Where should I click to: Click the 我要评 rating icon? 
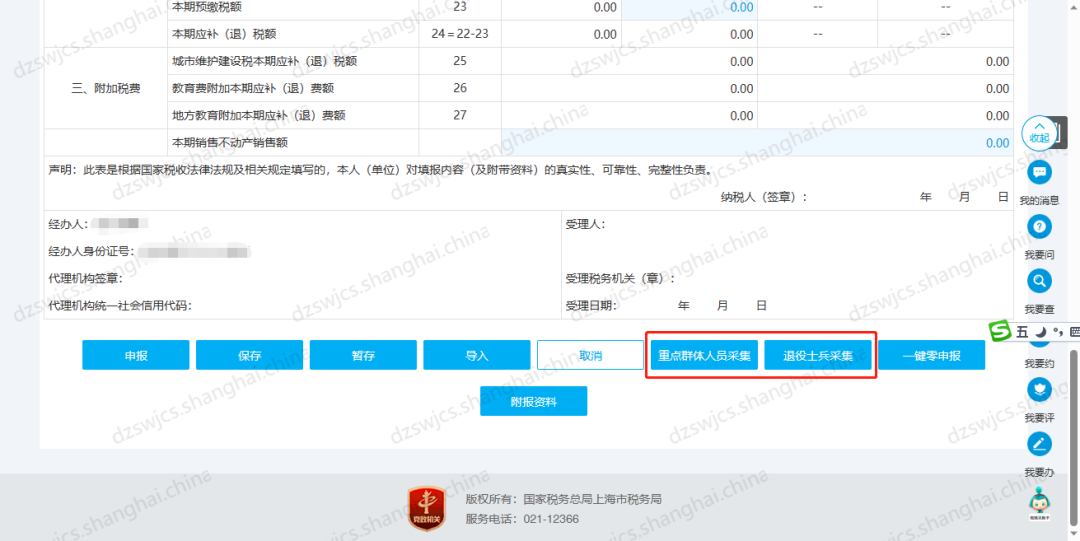point(1039,390)
